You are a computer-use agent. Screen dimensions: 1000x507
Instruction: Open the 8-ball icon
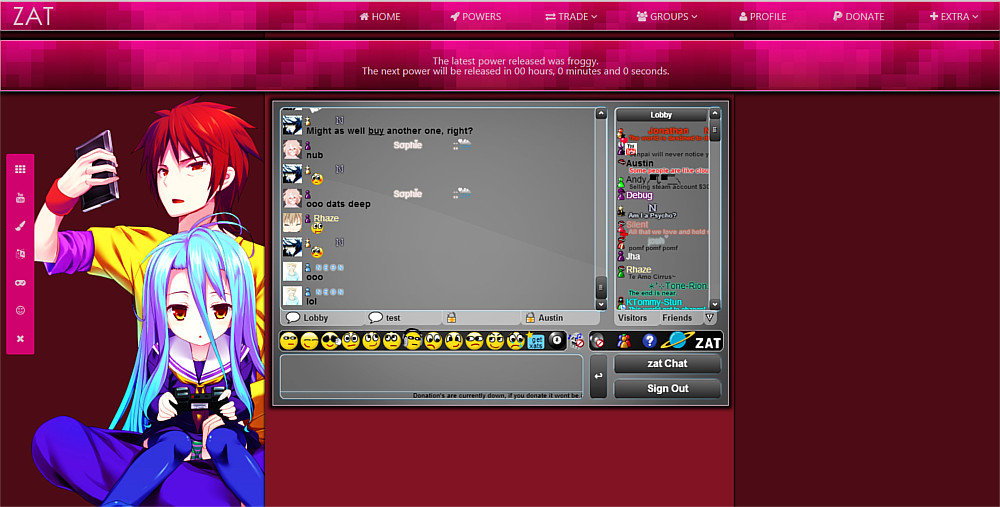[x=556, y=341]
